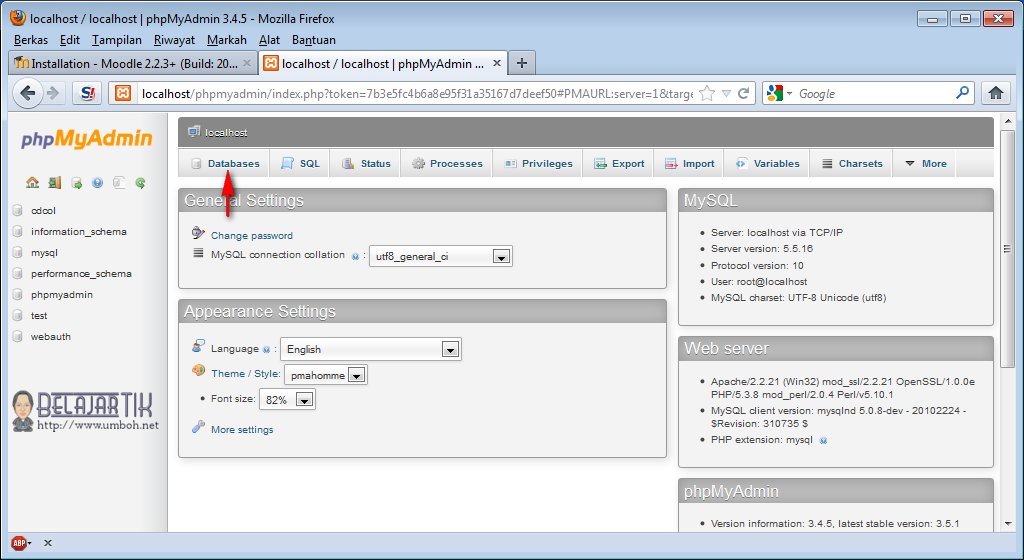Select information_schema database
1024x560 pixels.
click(x=78, y=232)
